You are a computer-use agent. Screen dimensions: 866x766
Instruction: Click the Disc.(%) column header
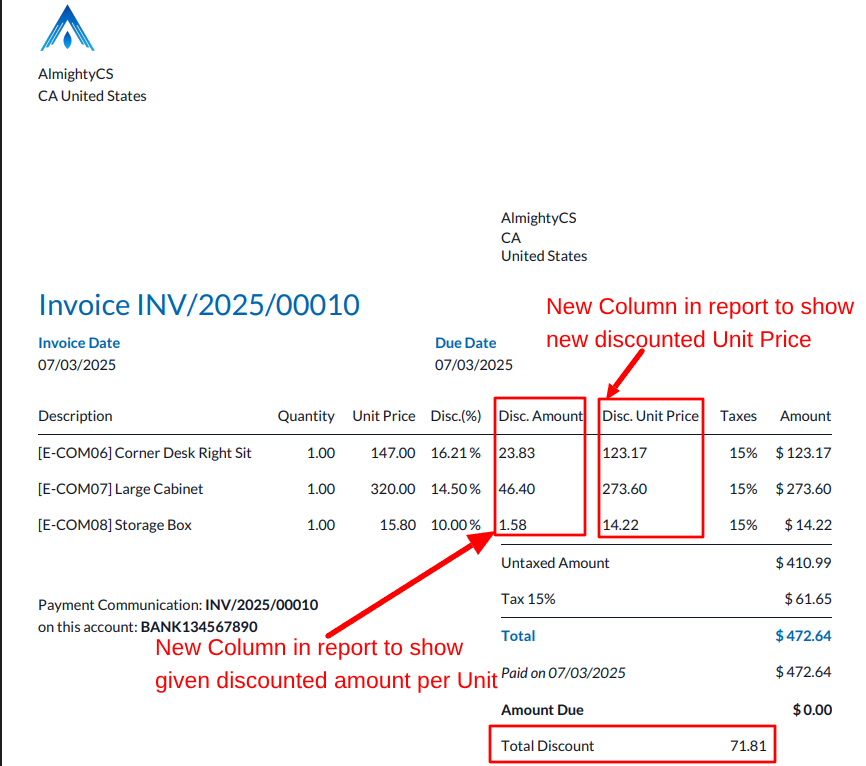coord(456,416)
